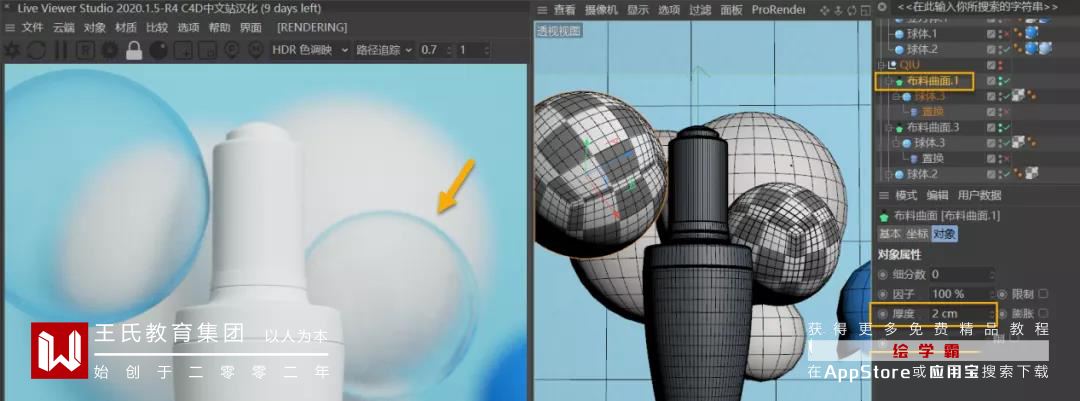
Task: Open the 文件 menu in Live Viewer
Action: click(x=32, y=28)
